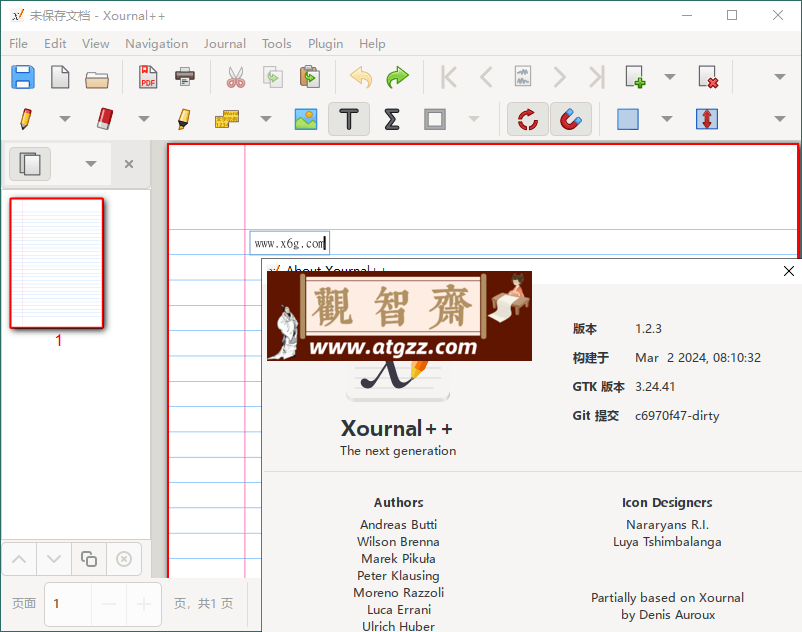Delete the current page
Image resolution: width=802 pixels, height=632 pixels.
(708, 77)
